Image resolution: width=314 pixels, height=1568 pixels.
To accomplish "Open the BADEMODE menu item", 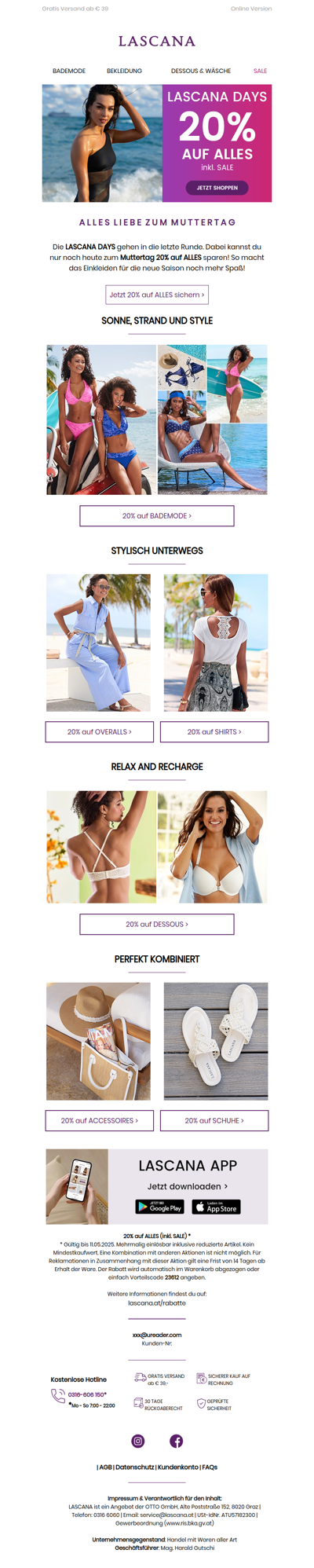I will pyautogui.click(x=69, y=71).
